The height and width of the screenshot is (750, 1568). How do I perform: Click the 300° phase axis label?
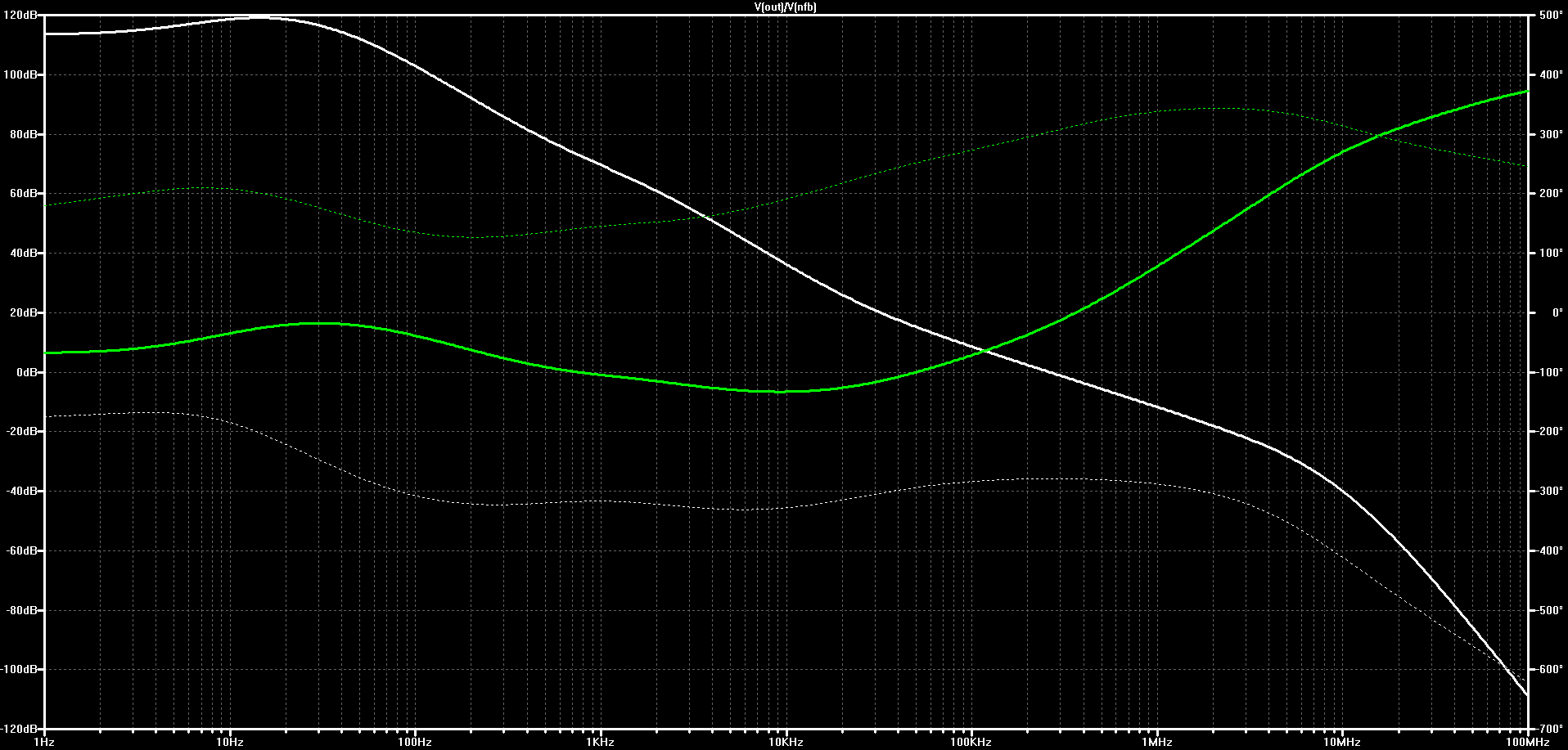[1551, 134]
